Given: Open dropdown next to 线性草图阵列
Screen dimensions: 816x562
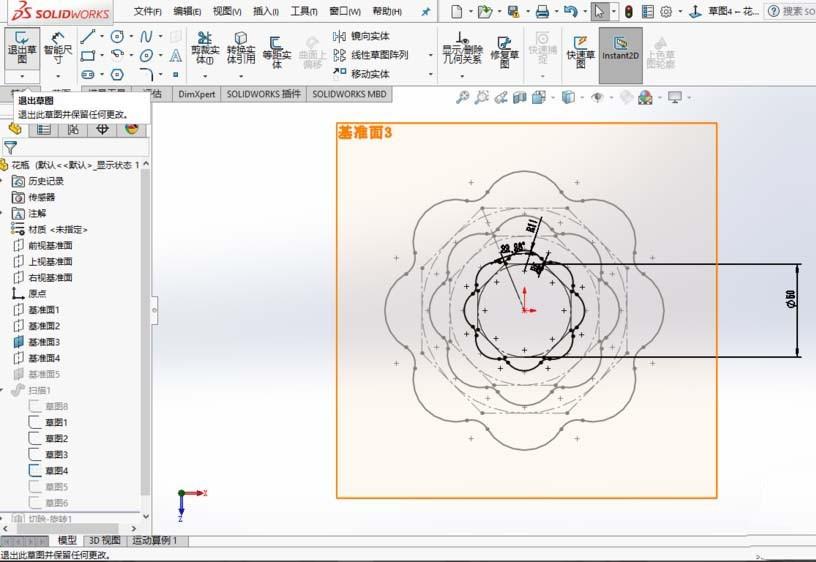Looking at the screenshot, I should [x=431, y=55].
